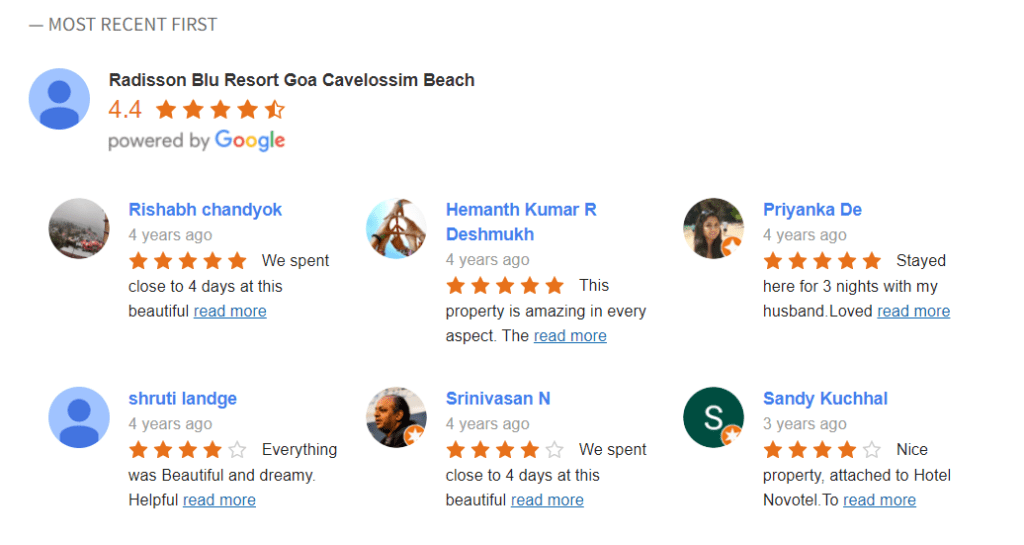Screen dimensions: 1024x545
Task: Click the Radisson Blu default avatar icon
Action: (x=59, y=98)
